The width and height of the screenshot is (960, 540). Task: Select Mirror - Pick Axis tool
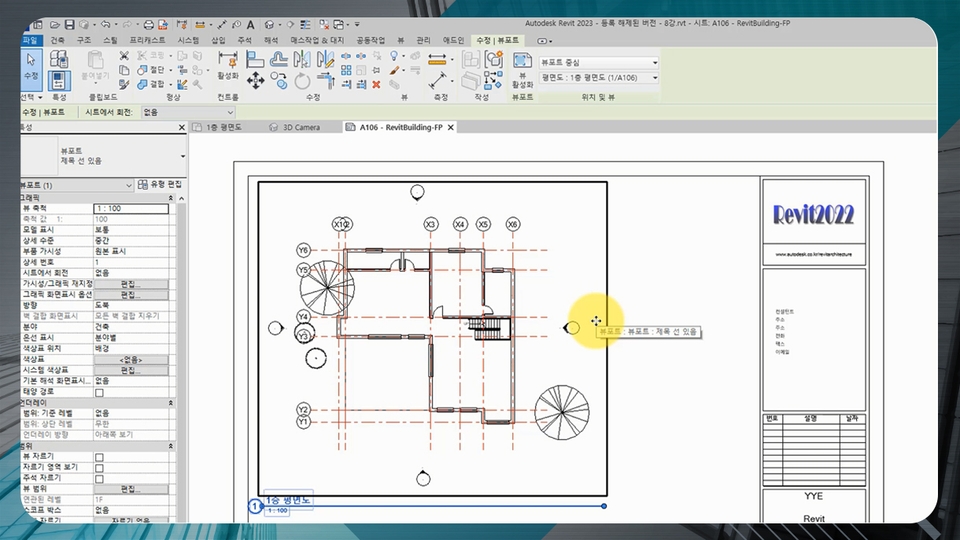point(302,59)
